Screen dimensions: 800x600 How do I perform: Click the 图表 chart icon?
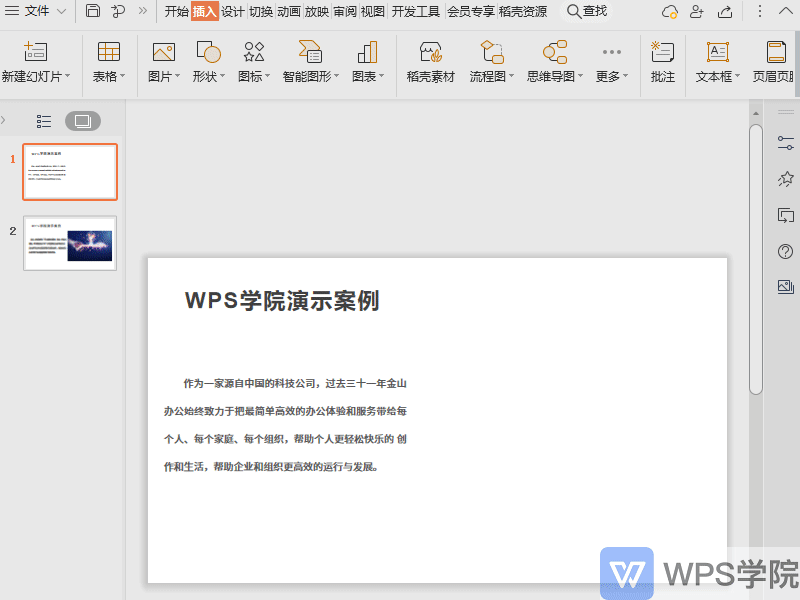[367, 52]
